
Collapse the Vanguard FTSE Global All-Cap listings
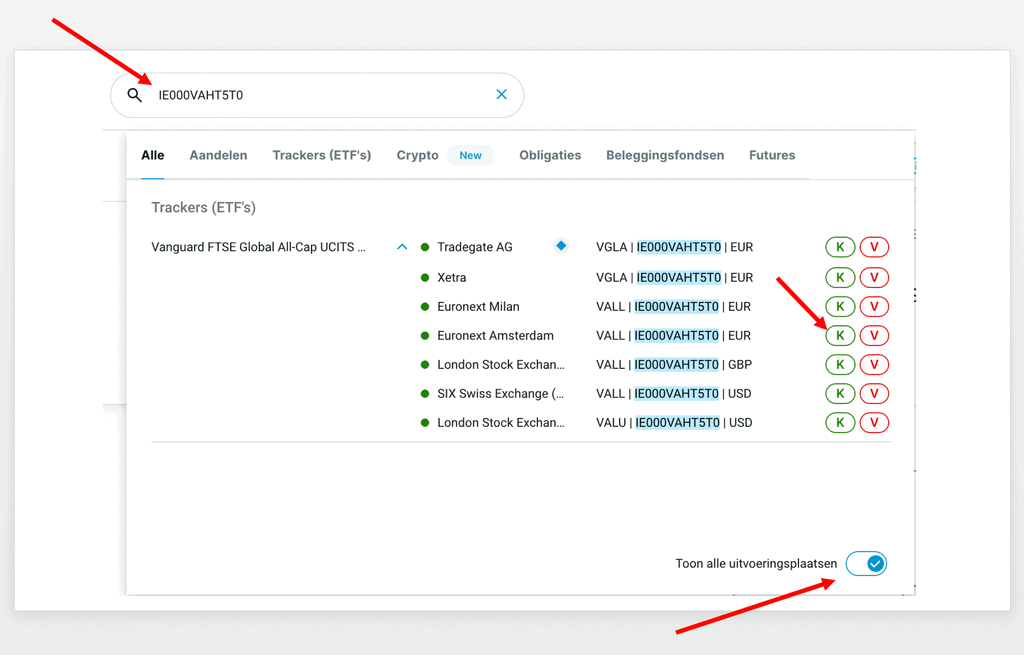point(402,247)
